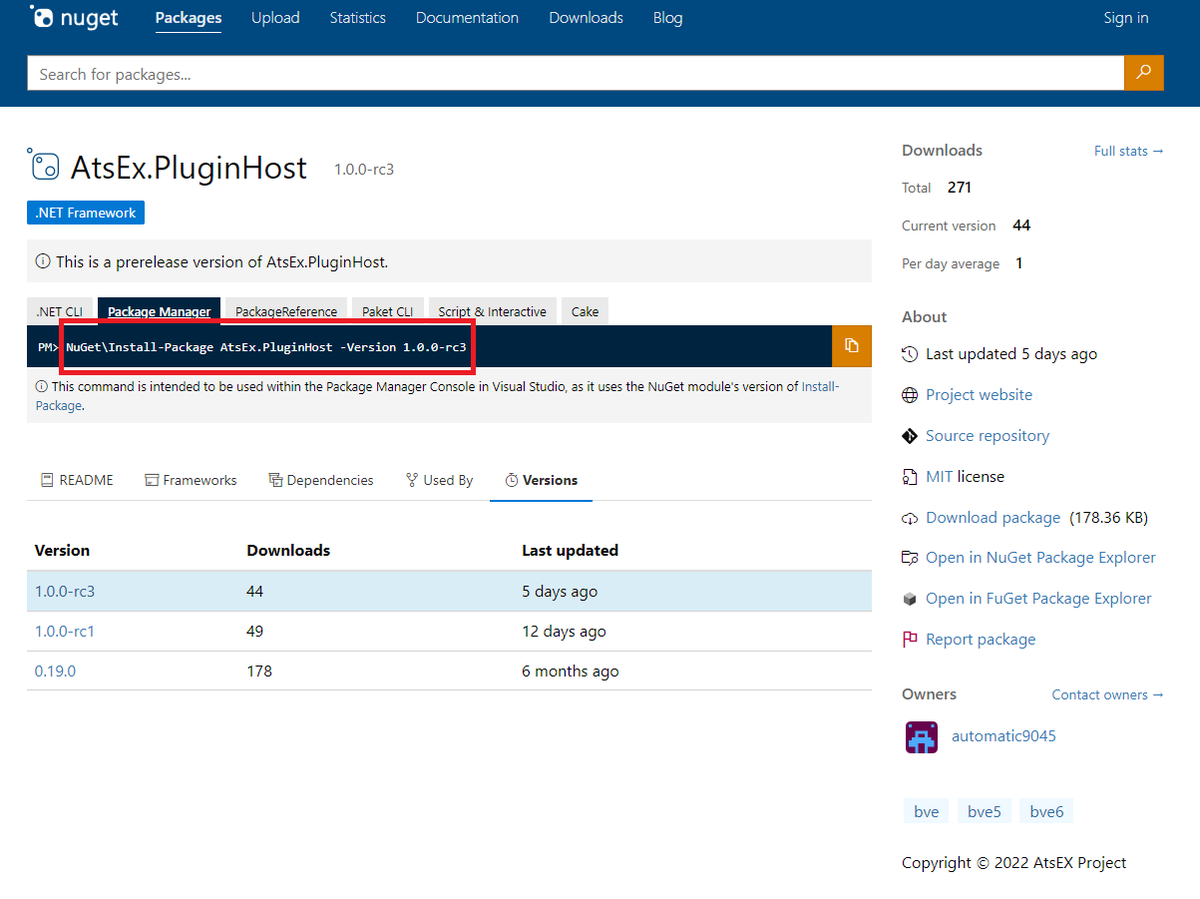Open the README tab
Viewport: 1200px width, 899px height.
click(x=77, y=480)
